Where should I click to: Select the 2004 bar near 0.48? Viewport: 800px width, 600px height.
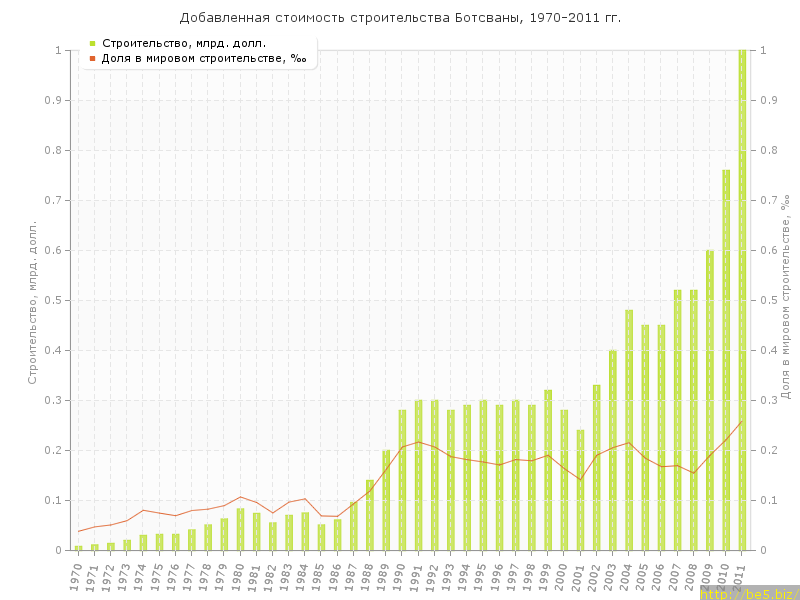coord(629,430)
